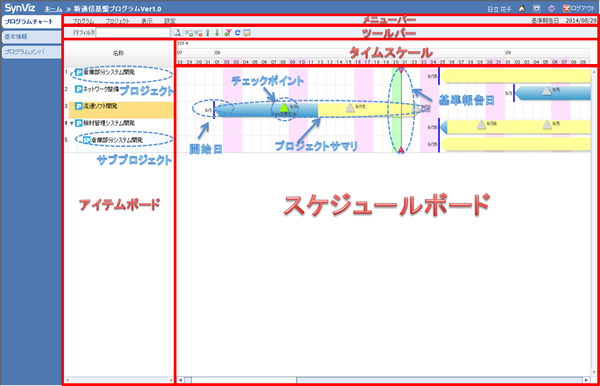Image resolution: width=600 pixels, height=386 pixels.
Task: Click the P icon of 流通ソフト開発 row
Action: tap(78, 106)
